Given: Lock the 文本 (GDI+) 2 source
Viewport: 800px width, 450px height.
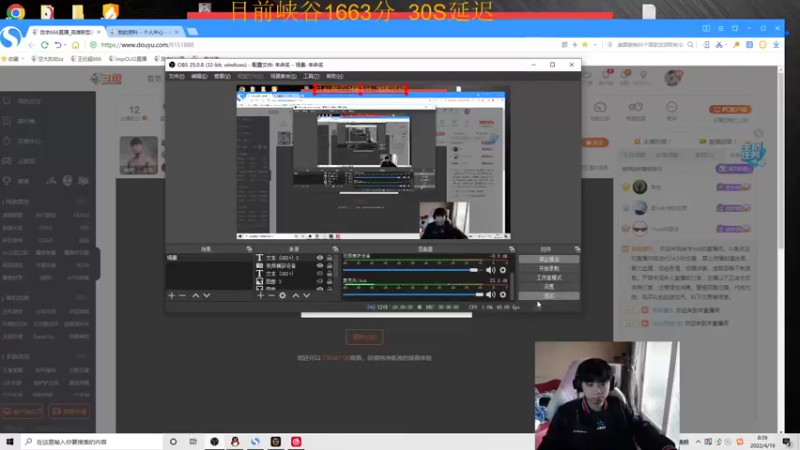Looking at the screenshot, I should point(330,258).
